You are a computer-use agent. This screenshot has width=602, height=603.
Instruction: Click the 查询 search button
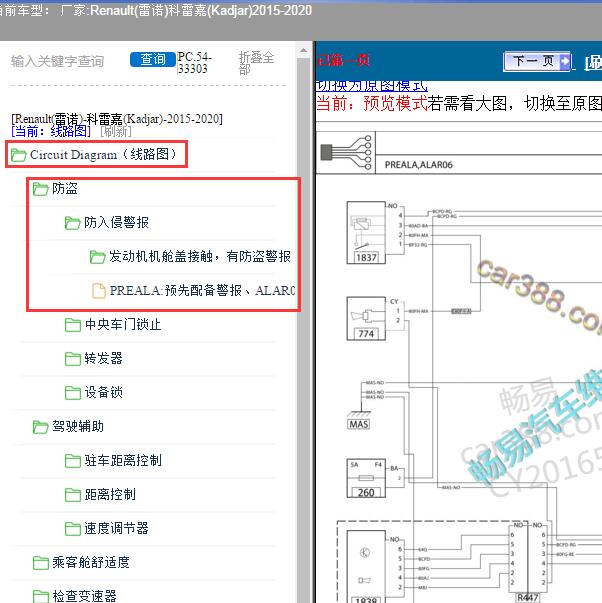(153, 59)
